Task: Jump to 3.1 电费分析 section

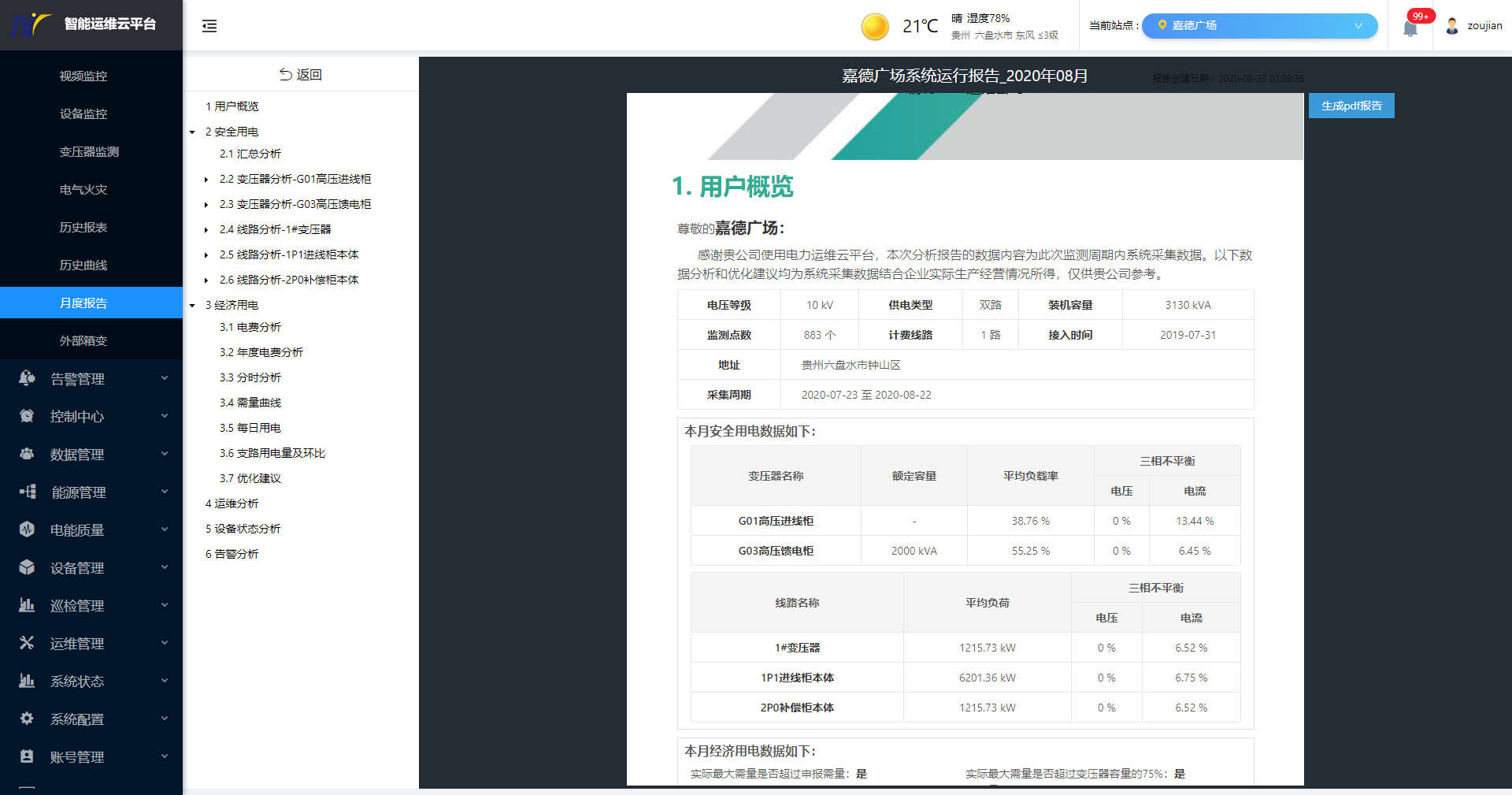Action: click(250, 327)
